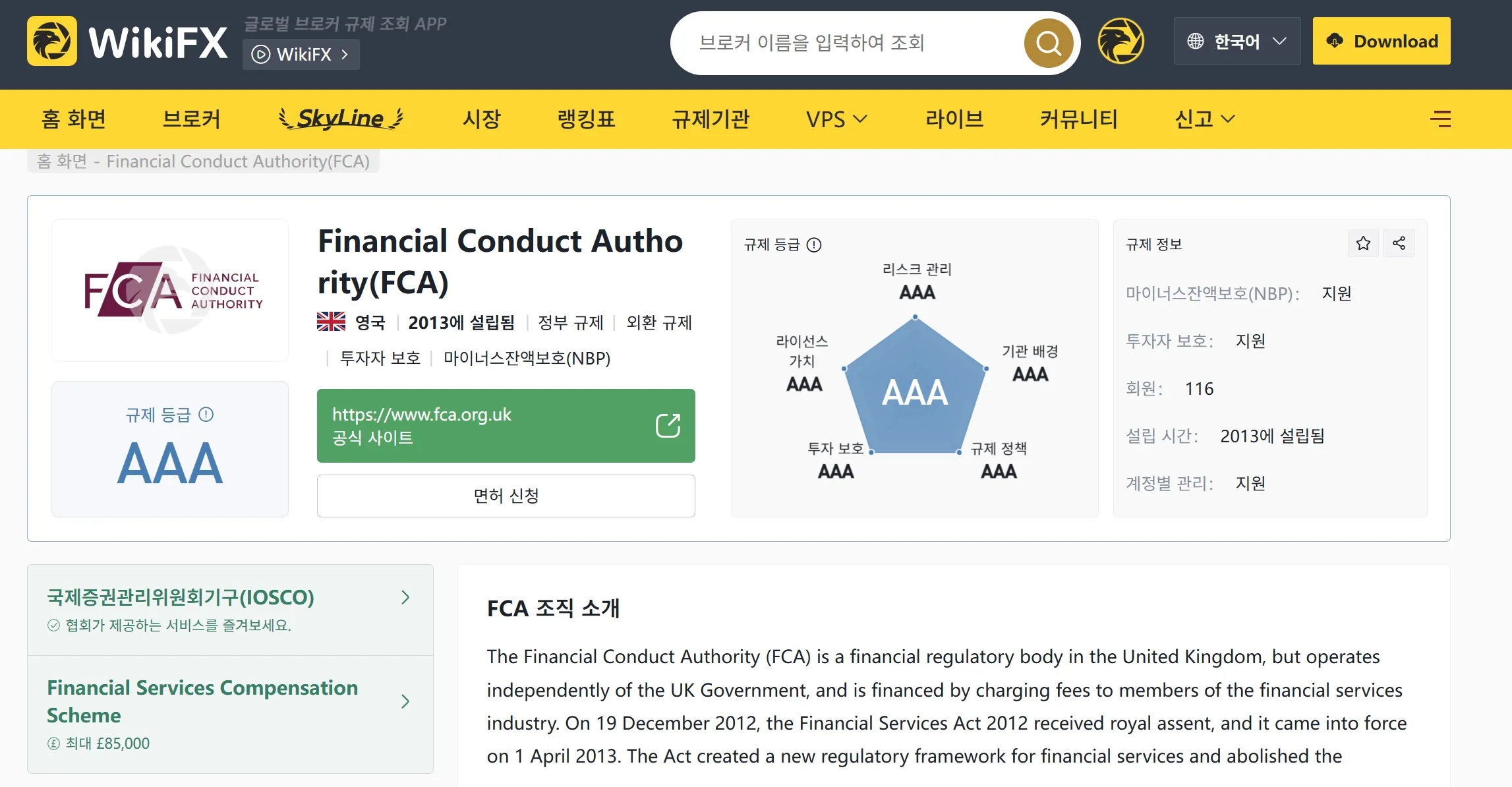Click the WikiFX app badge button
This screenshot has height=787, width=1512.
click(x=301, y=54)
